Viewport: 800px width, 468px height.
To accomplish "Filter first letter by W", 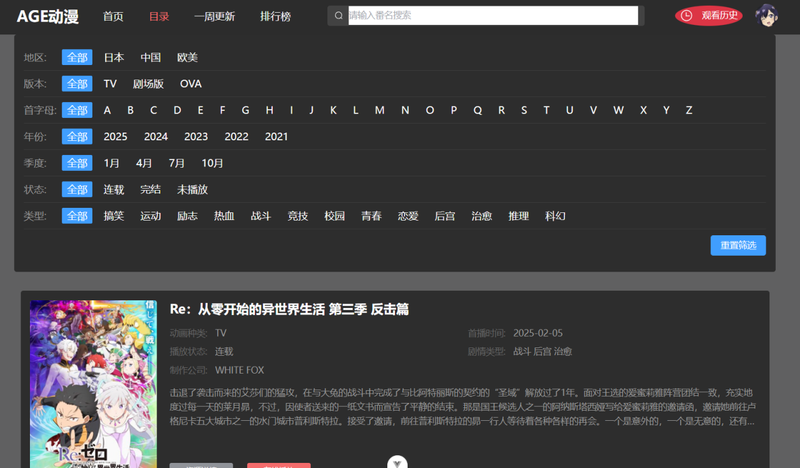I will pyautogui.click(x=618, y=110).
